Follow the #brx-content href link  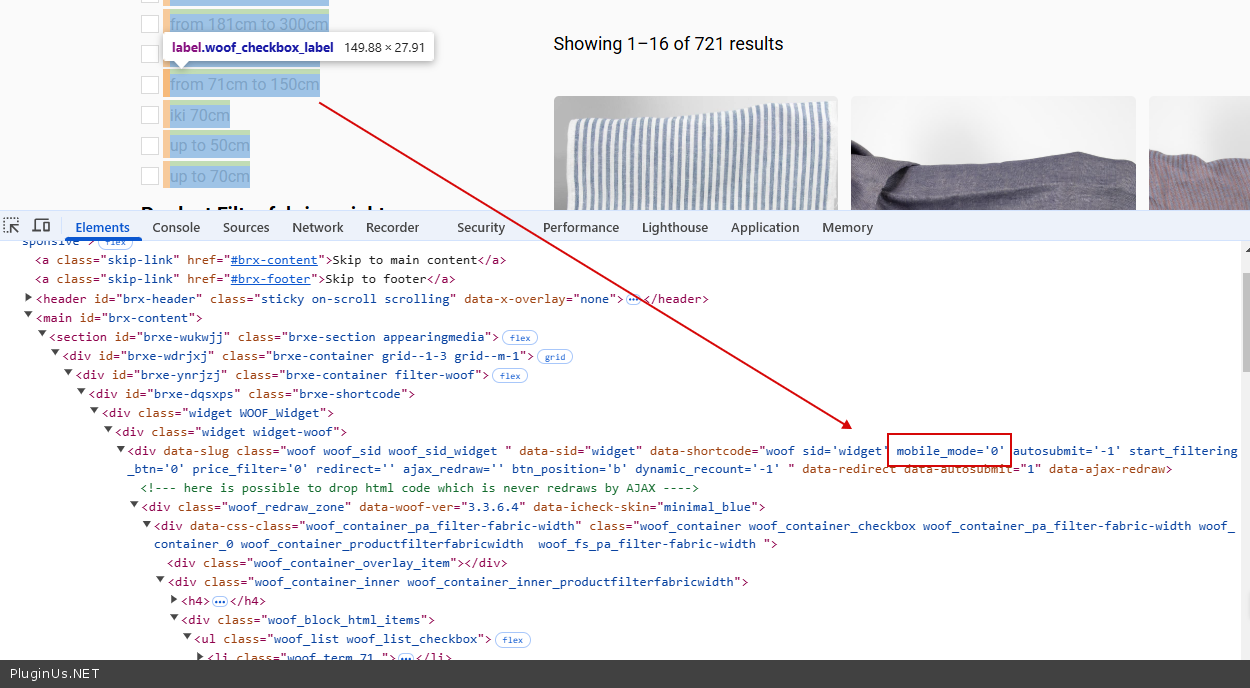click(274, 260)
